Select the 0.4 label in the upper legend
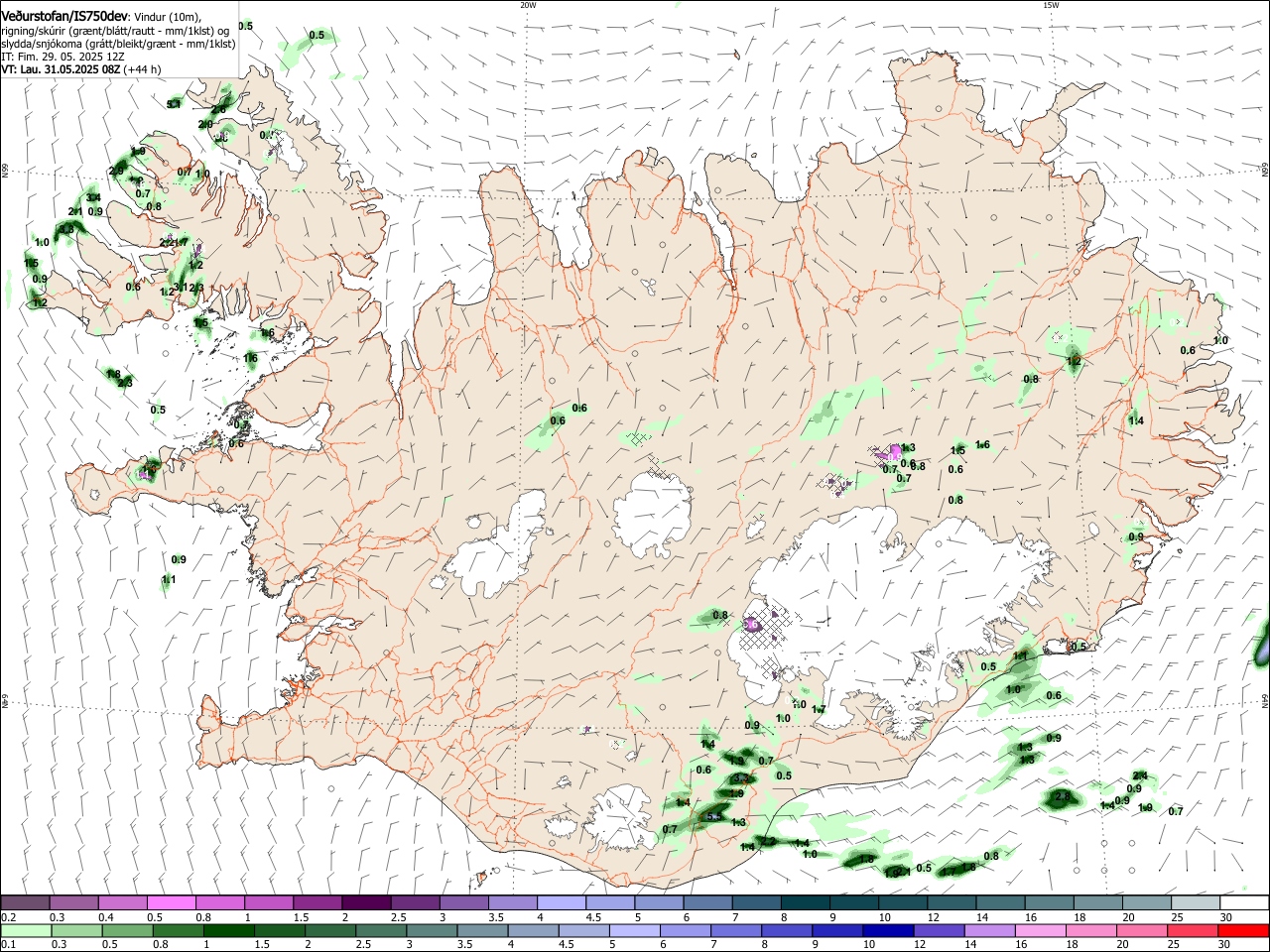Image resolution: width=1270 pixels, height=952 pixels. pyautogui.click(x=106, y=917)
